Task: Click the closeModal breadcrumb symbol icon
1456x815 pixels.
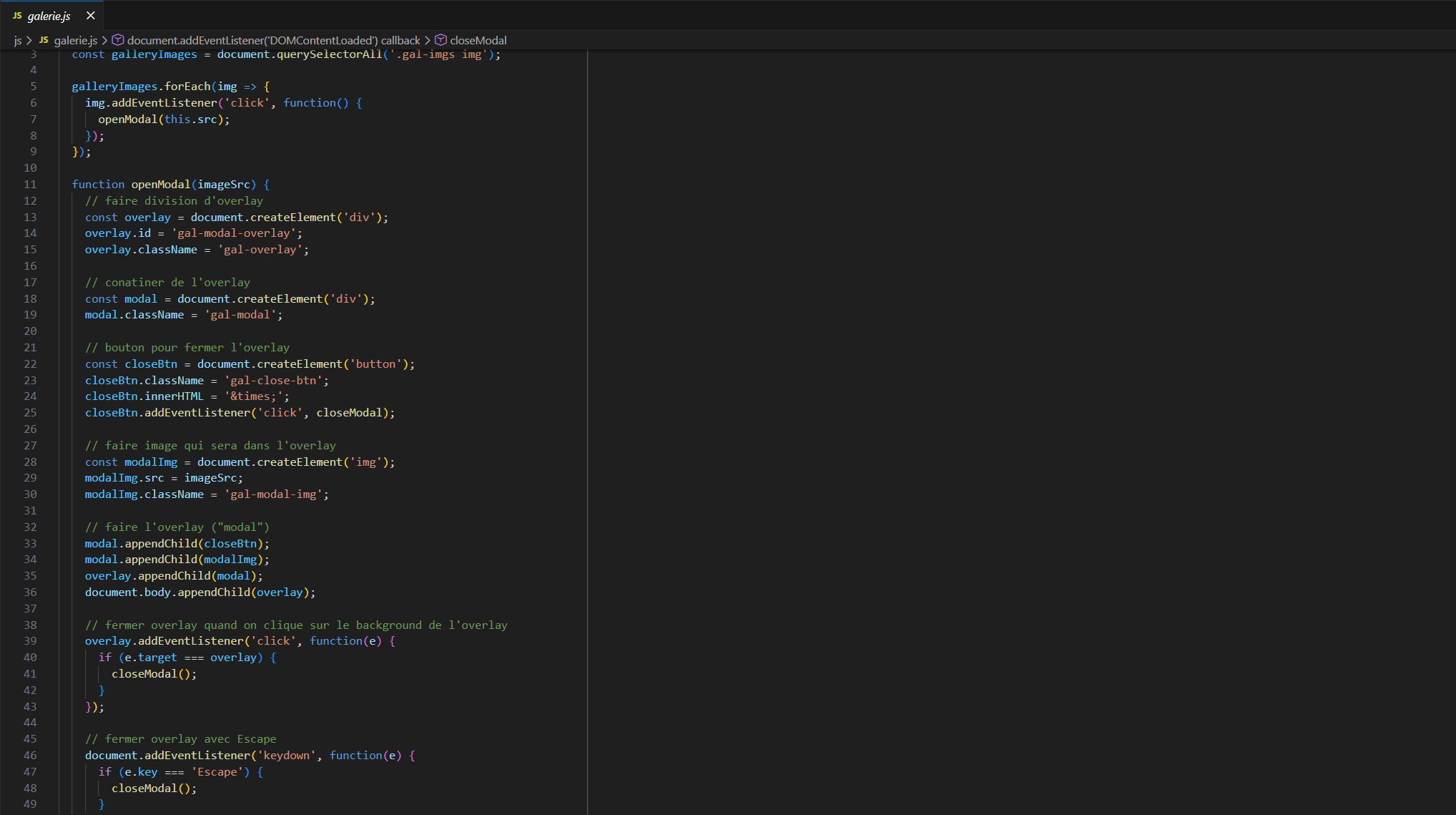Action: (441, 40)
